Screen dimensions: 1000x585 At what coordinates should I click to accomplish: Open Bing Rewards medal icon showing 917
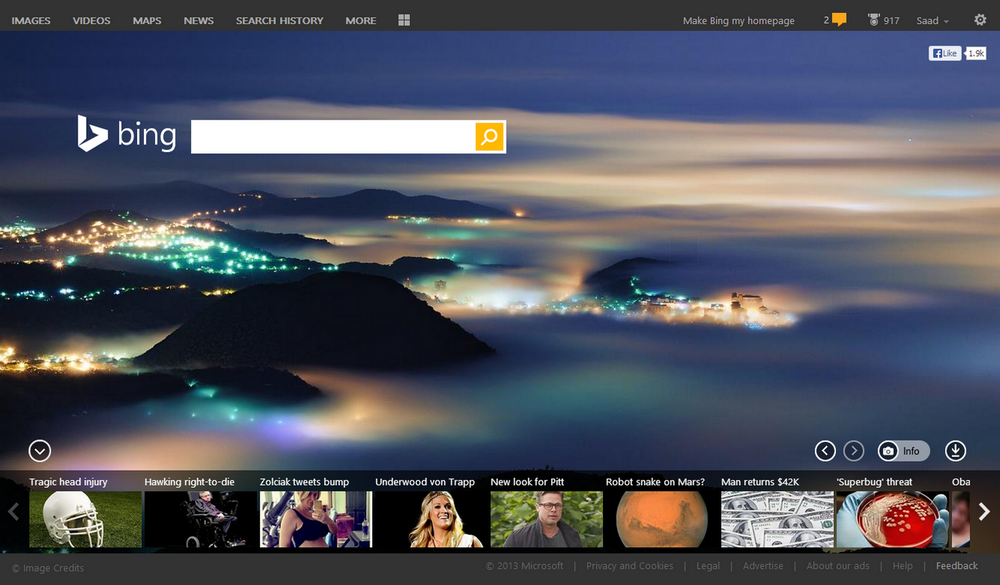[874, 20]
